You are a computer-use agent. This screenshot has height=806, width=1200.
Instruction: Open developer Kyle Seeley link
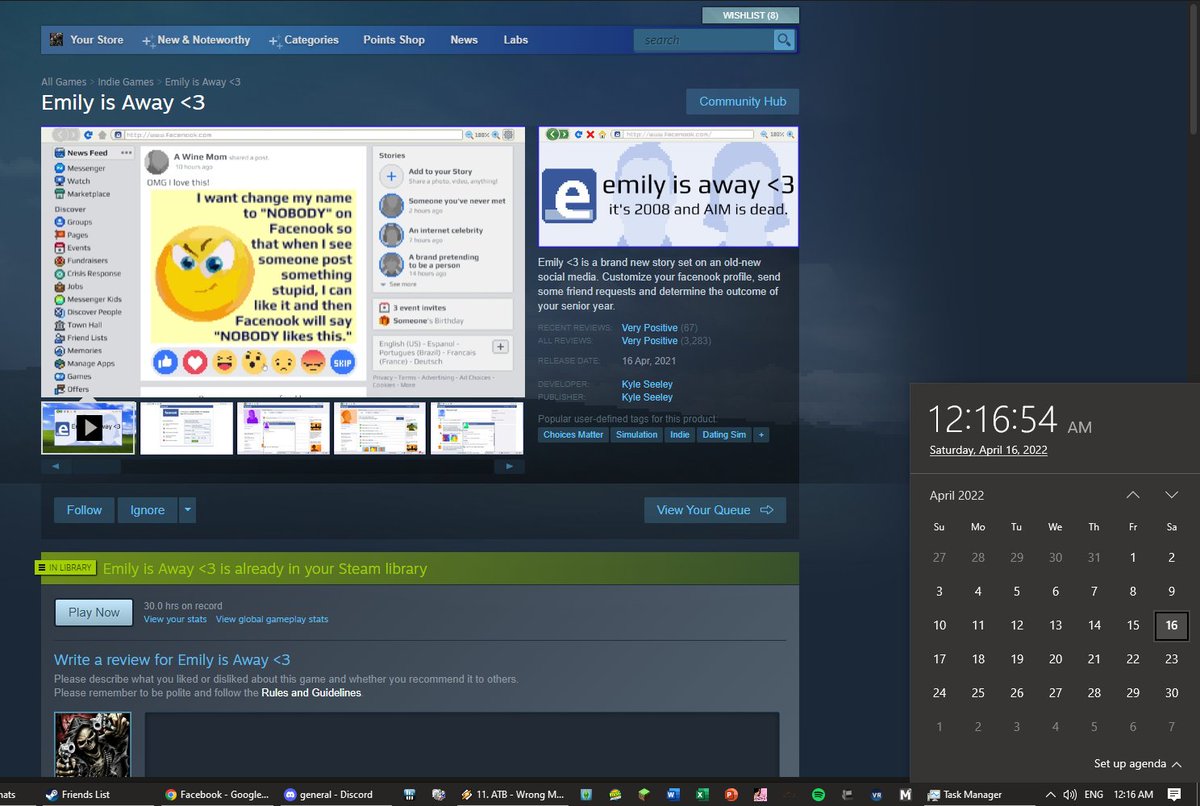click(647, 384)
